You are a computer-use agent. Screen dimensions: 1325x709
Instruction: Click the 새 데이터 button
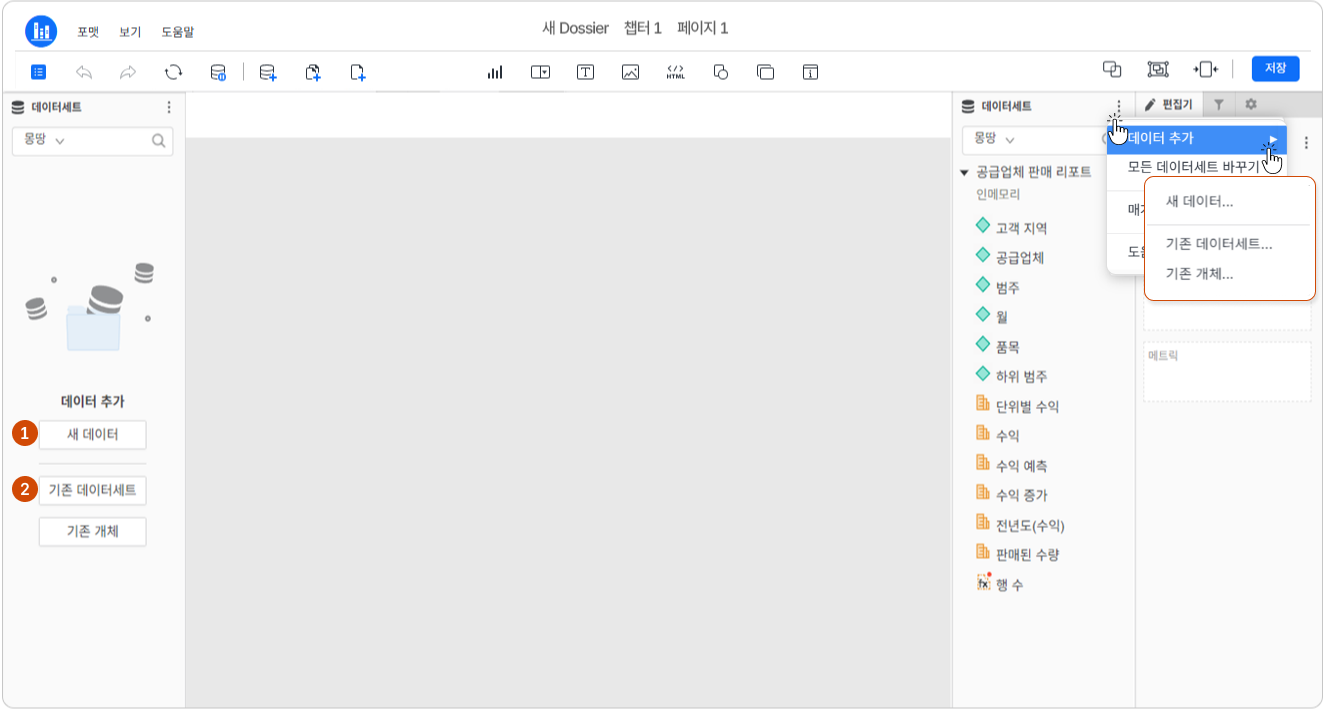92,434
